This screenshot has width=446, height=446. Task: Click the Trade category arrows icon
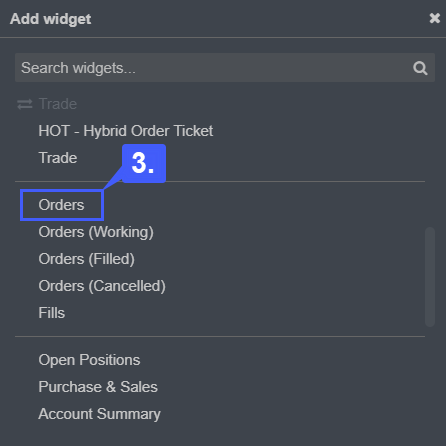pyautogui.click(x=25, y=104)
